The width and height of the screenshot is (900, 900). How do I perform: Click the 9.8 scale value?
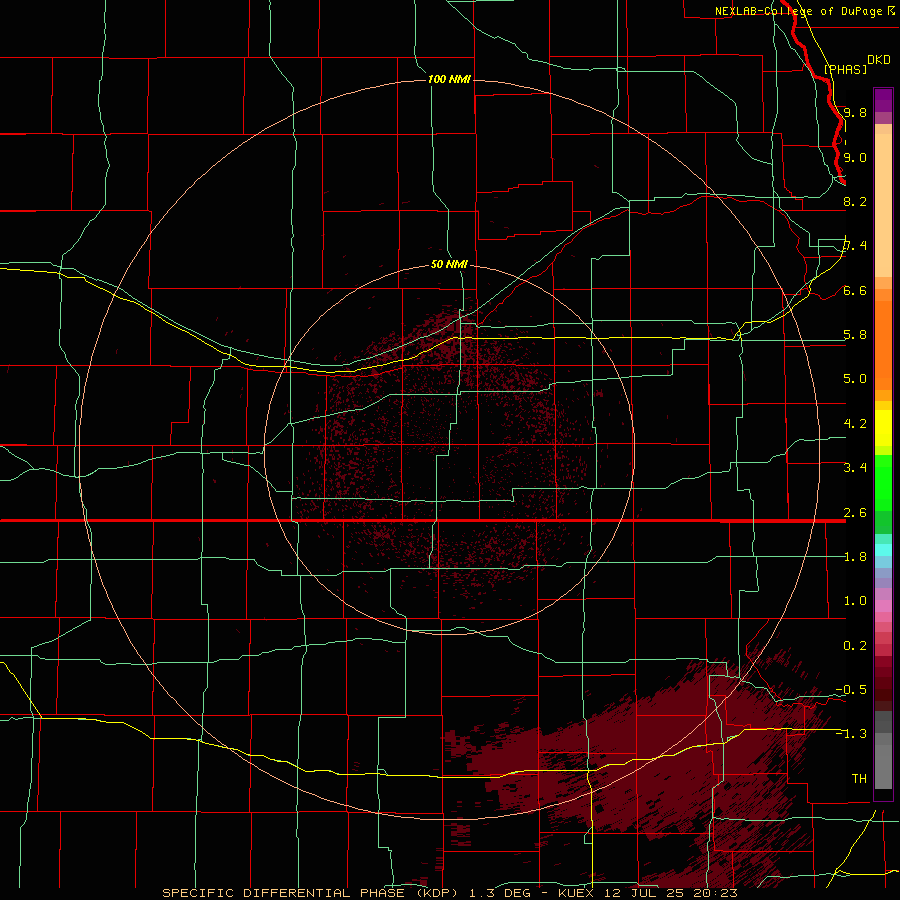[x=855, y=112]
